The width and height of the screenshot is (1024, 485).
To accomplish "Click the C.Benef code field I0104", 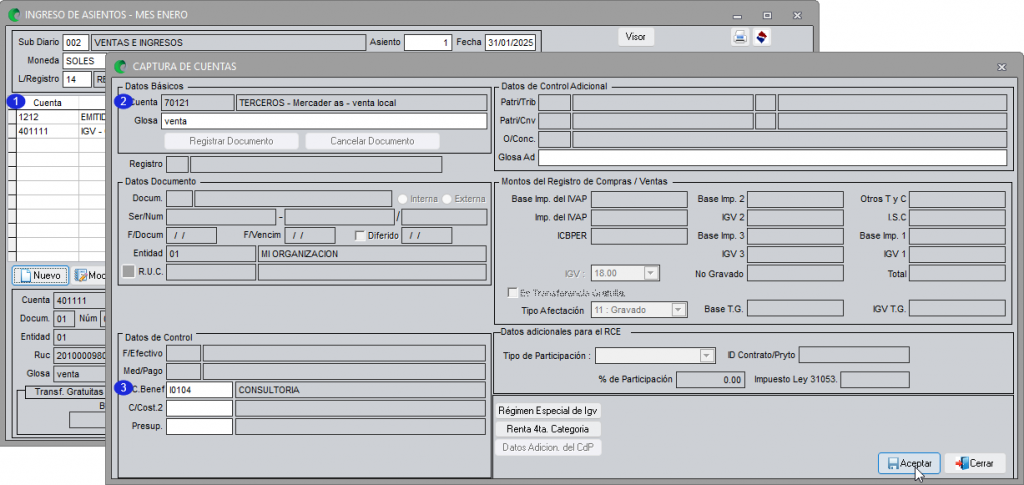I will [x=199, y=390].
